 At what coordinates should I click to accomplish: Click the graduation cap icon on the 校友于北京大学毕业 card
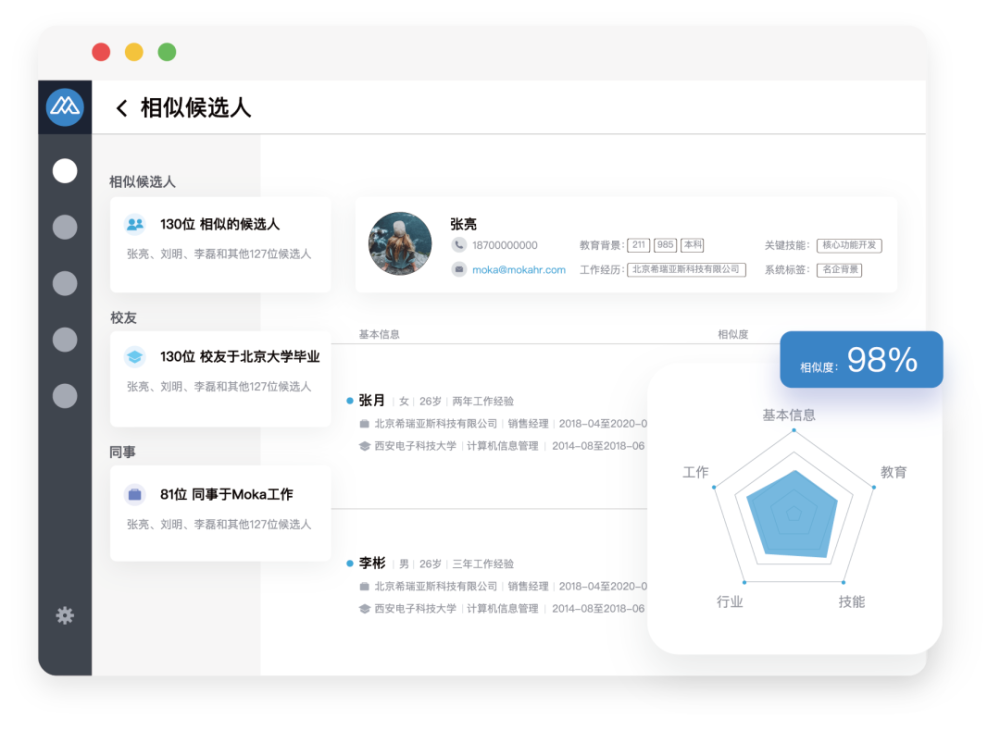135,357
